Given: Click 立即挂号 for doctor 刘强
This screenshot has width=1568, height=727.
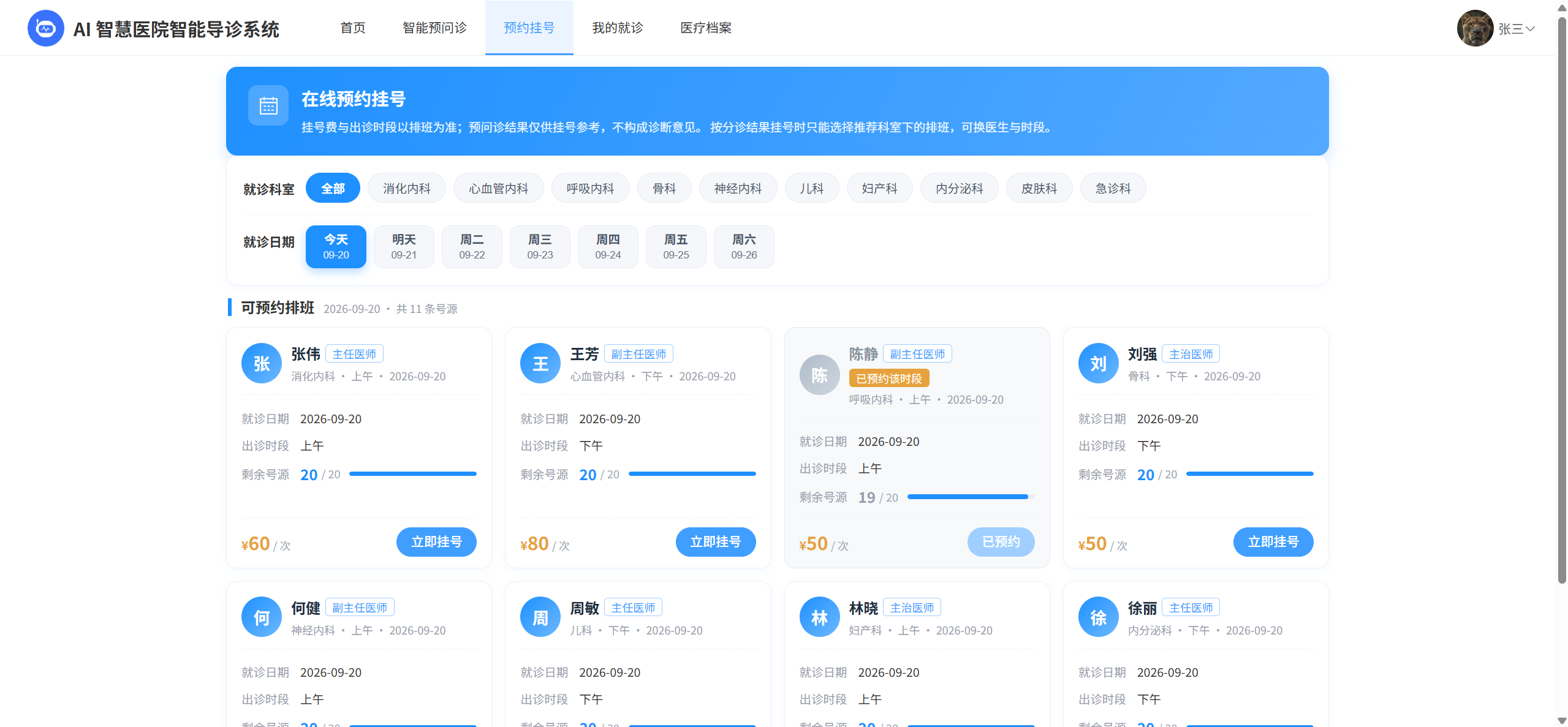Looking at the screenshot, I should pyautogui.click(x=1273, y=542).
